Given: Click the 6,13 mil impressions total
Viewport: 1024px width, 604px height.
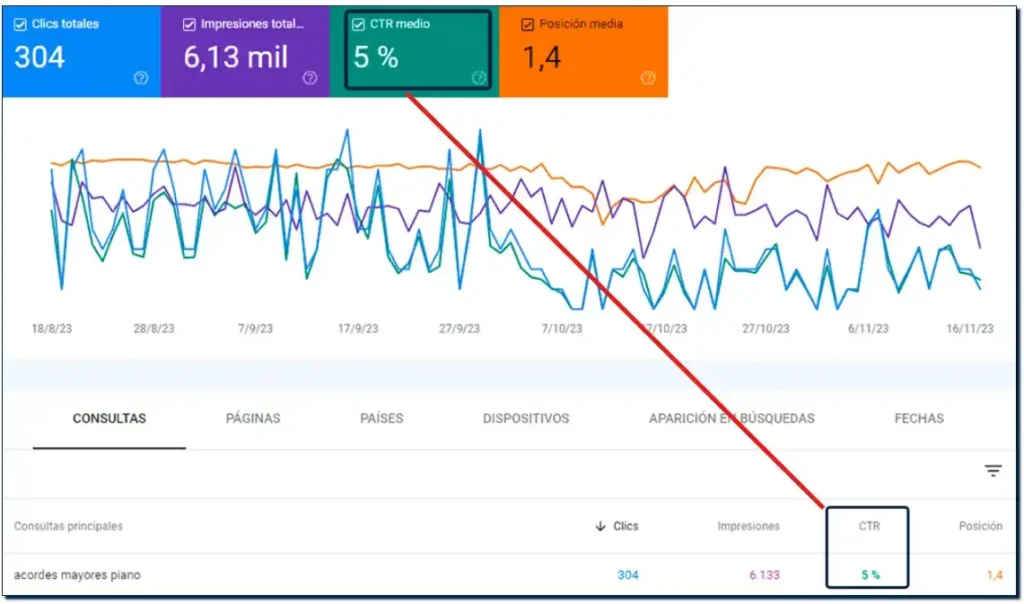Looking at the screenshot, I should coord(236,57).
